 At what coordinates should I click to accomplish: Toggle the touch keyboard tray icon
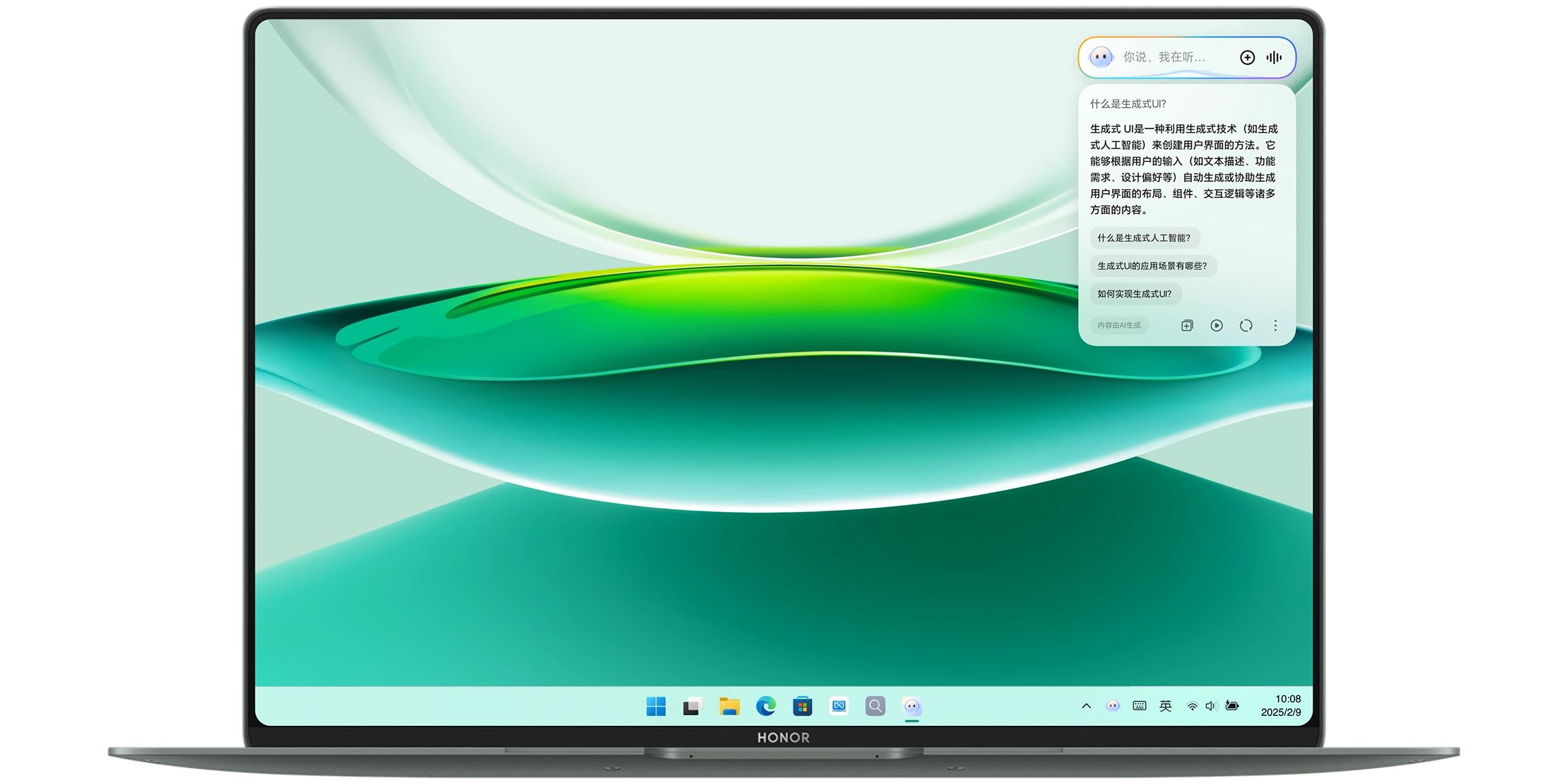click(x=1140, y=706)
